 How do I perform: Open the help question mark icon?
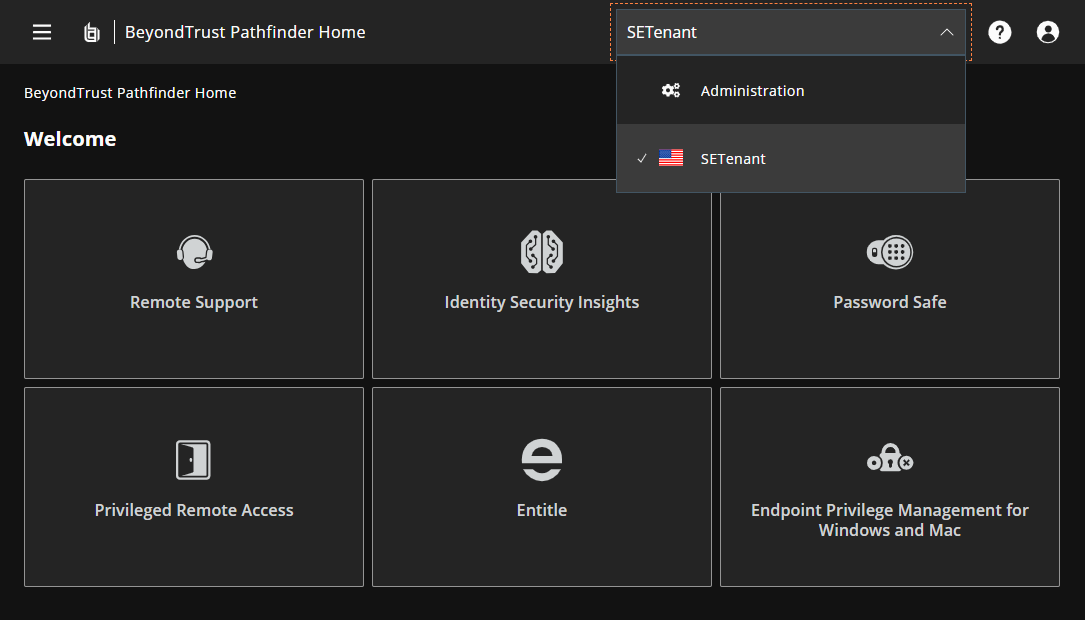(x=999, y=32)
